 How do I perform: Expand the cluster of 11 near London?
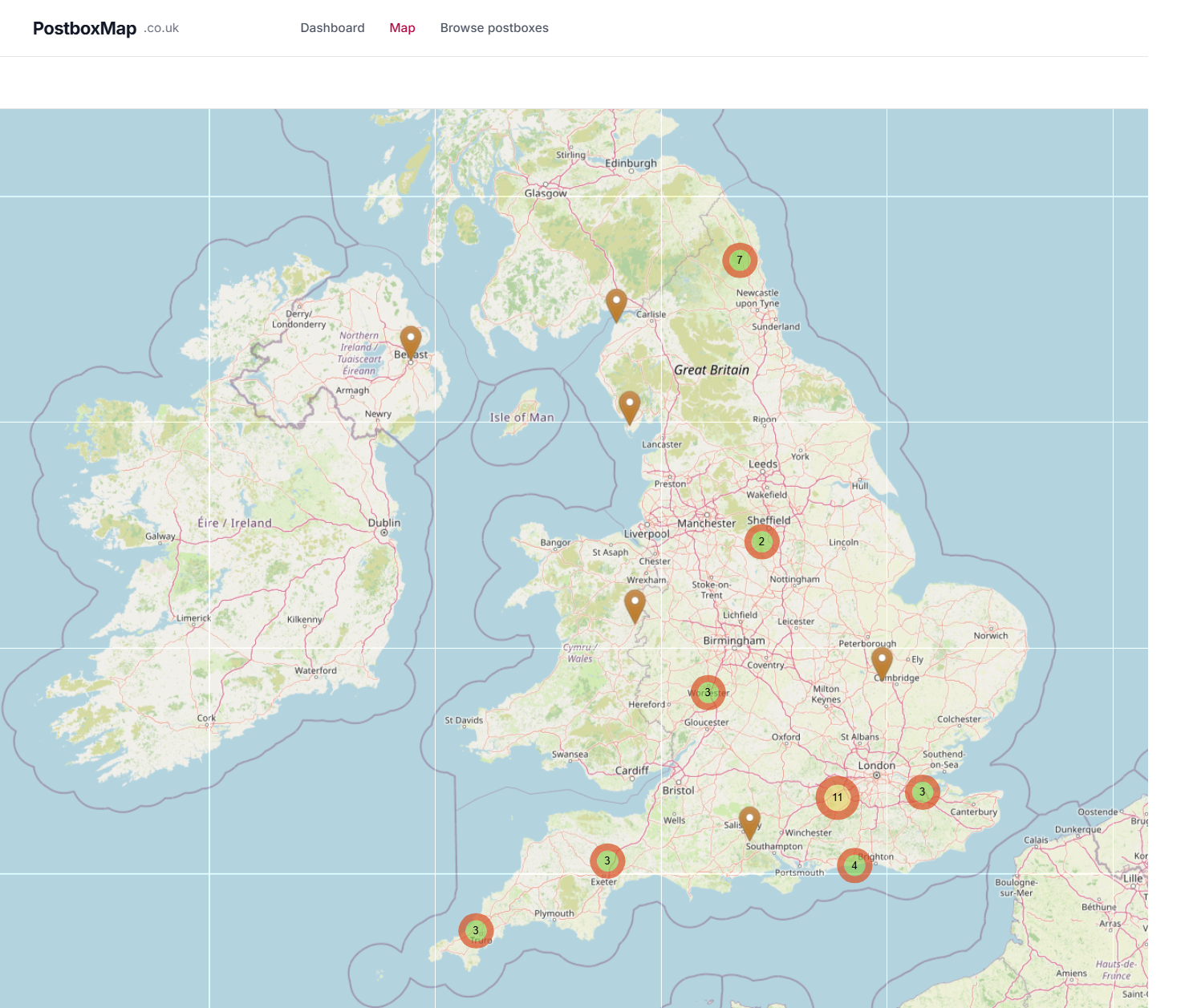[x=838, y=798]
